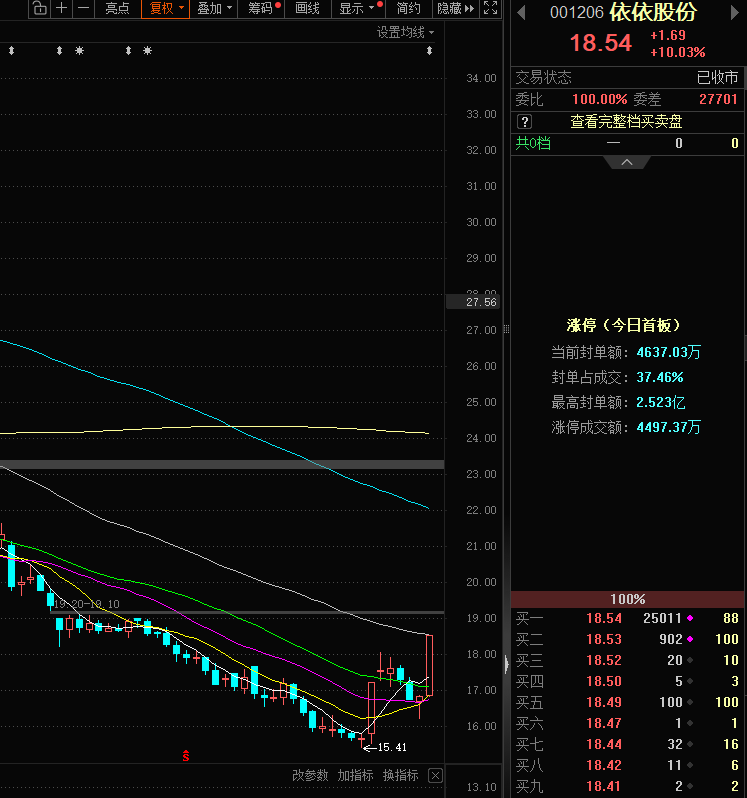Click the 买三 price 18.52
The height and width of the screenshot is (798, 747).
[x=604, y=661]
